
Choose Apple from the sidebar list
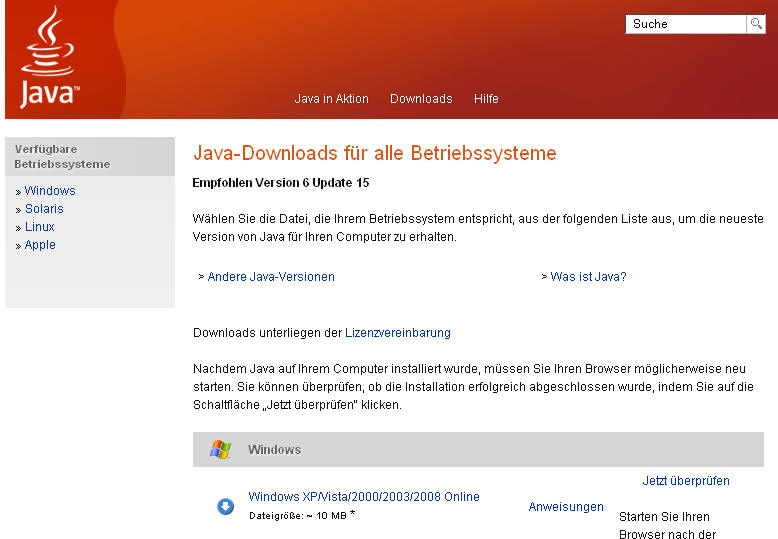pos(40,245)
